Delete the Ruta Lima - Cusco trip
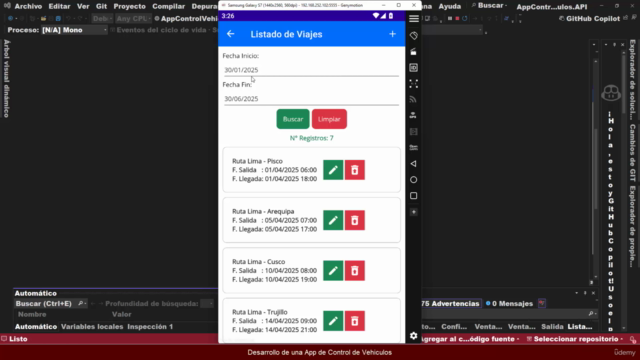 (x=355, y=271)
